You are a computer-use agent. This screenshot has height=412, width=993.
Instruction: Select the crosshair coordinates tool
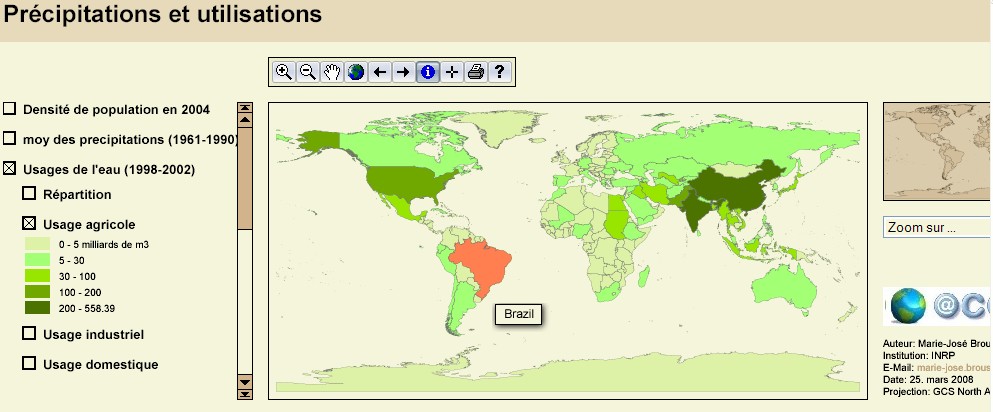tap(452, 72)
